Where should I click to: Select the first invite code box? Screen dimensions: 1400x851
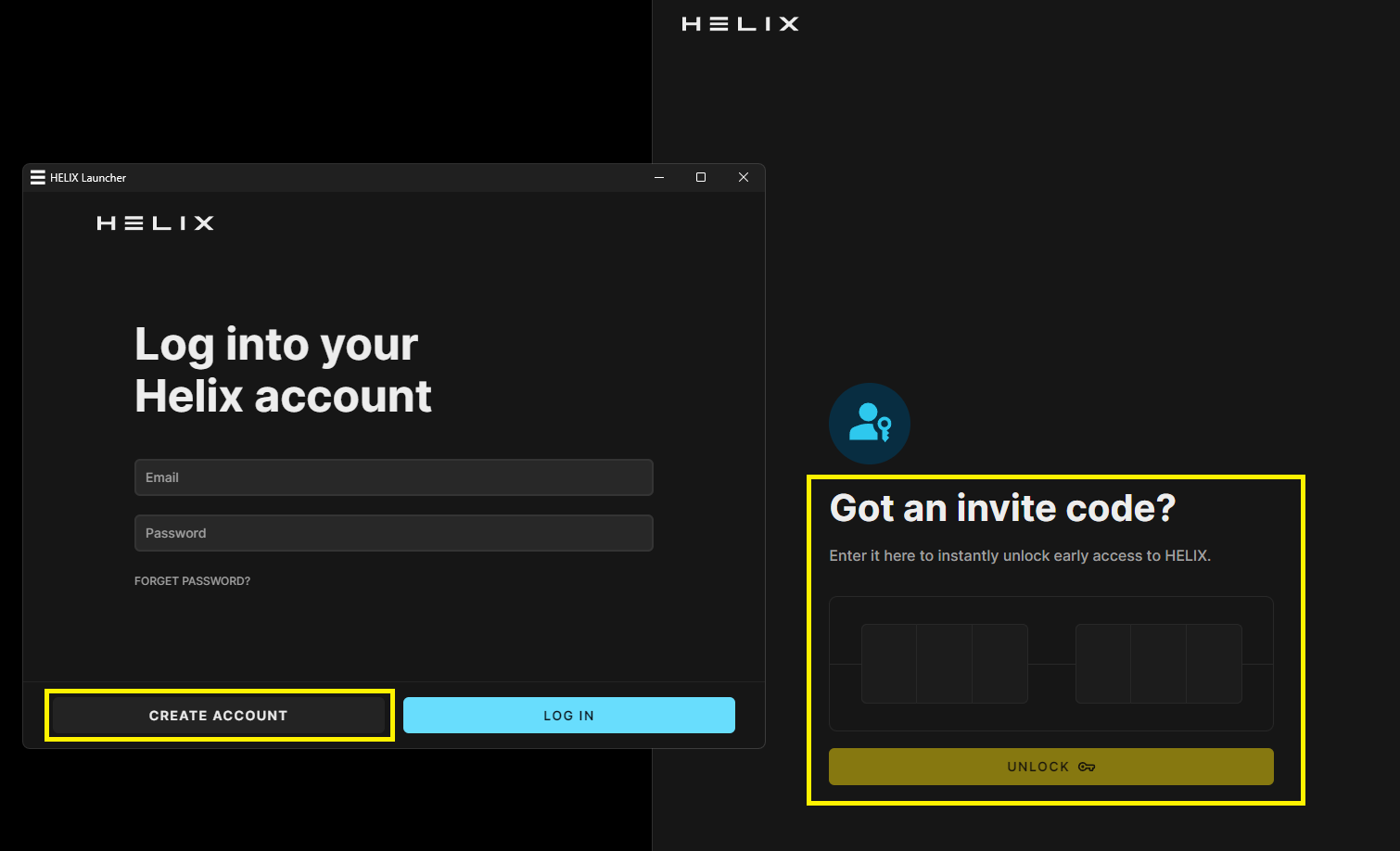(889, 664)
